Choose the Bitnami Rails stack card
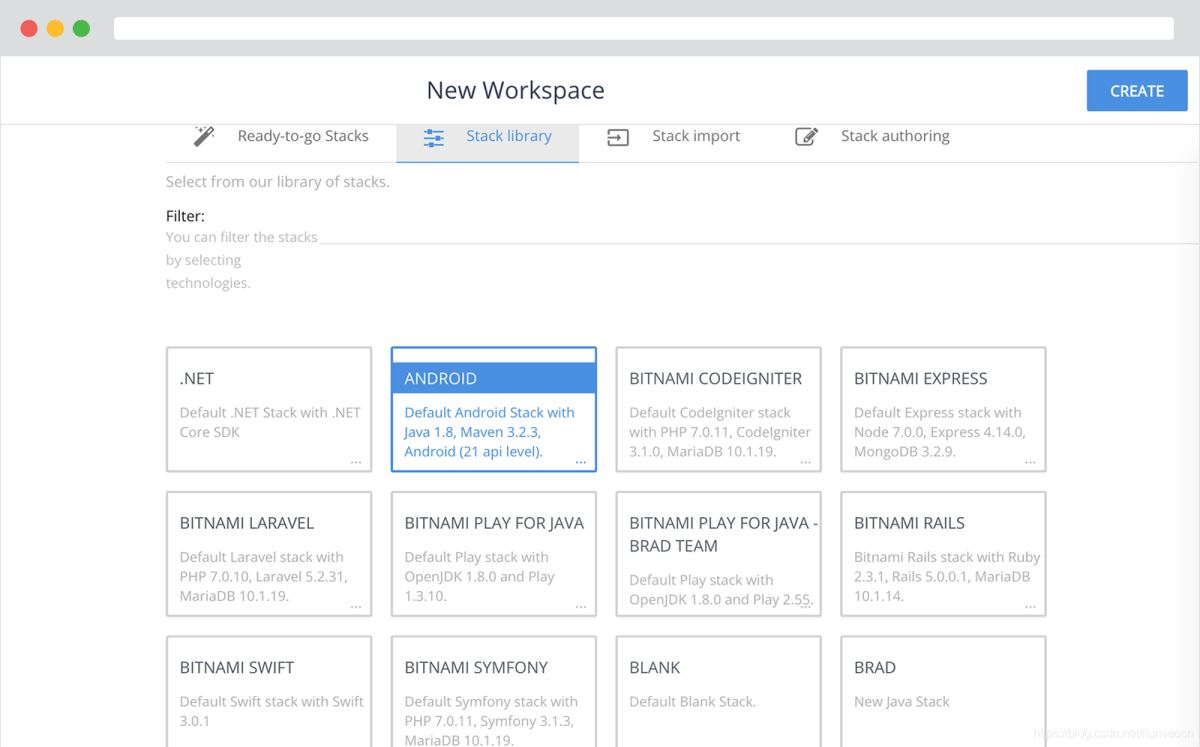The width and height of the screenshot is (1200, 747). [x=943, y=553]
